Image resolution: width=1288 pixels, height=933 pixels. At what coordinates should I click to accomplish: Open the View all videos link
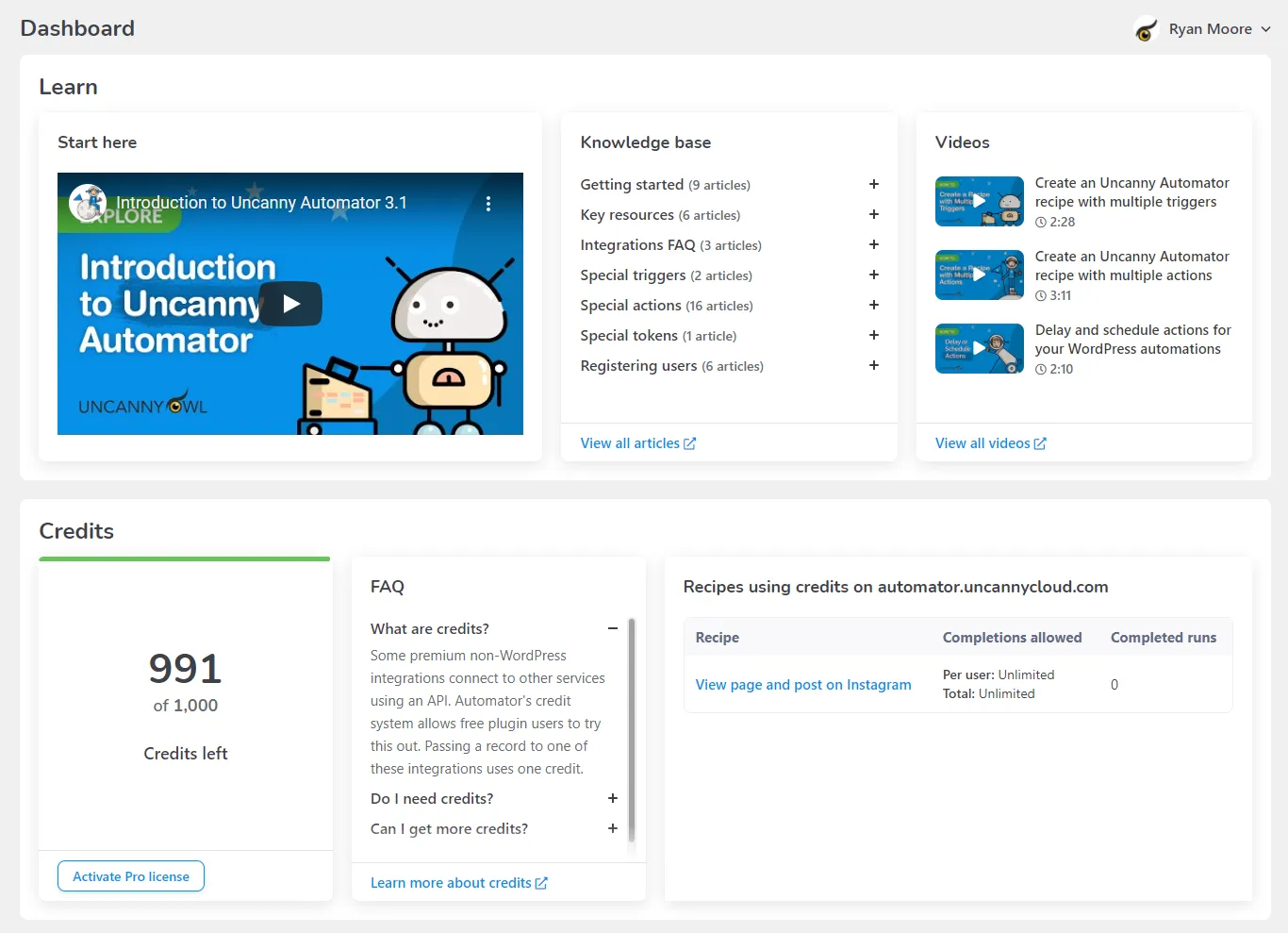pos(990,443)
